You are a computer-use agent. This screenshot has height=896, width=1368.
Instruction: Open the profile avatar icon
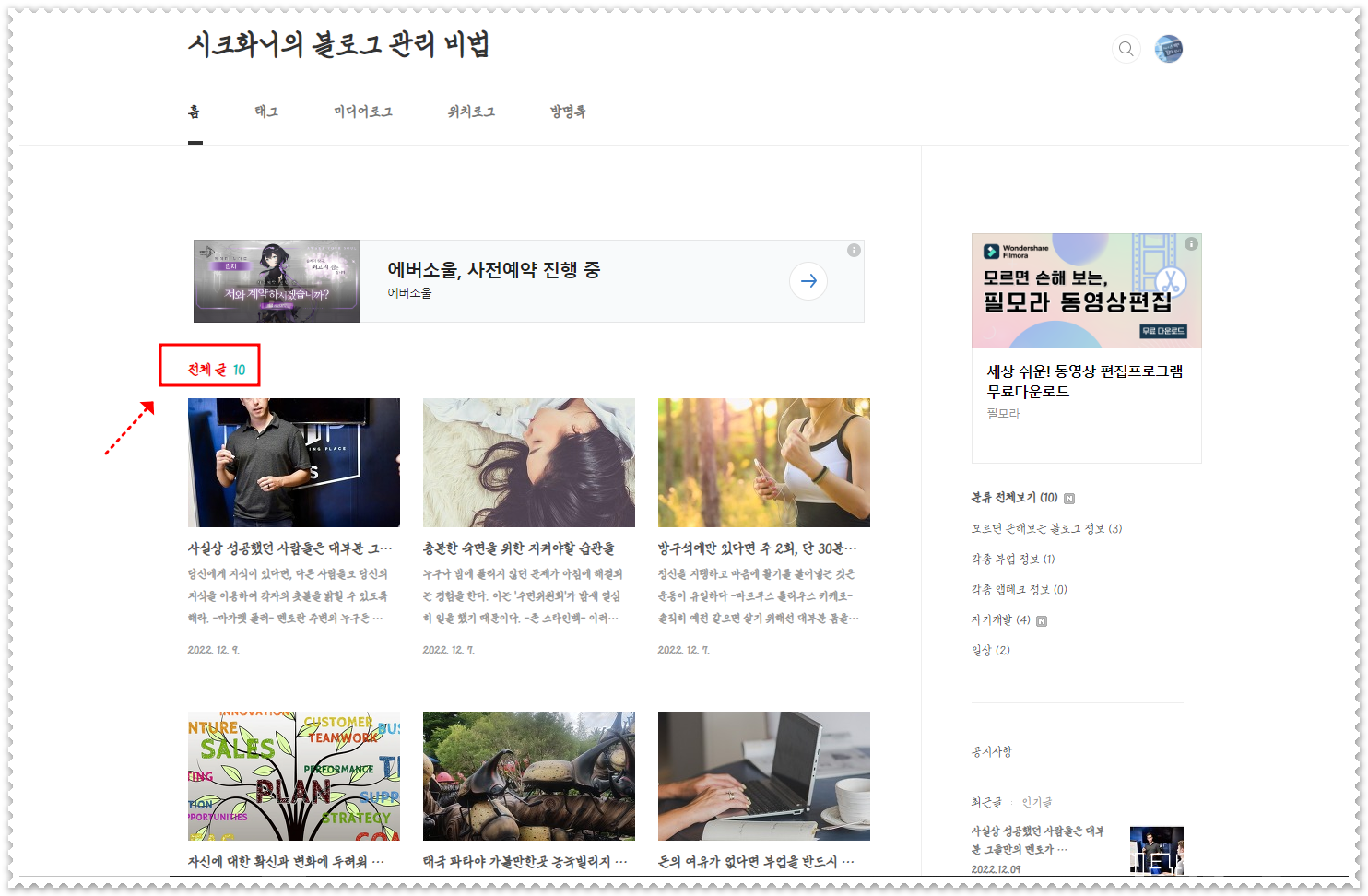(x=1169, y=49)
